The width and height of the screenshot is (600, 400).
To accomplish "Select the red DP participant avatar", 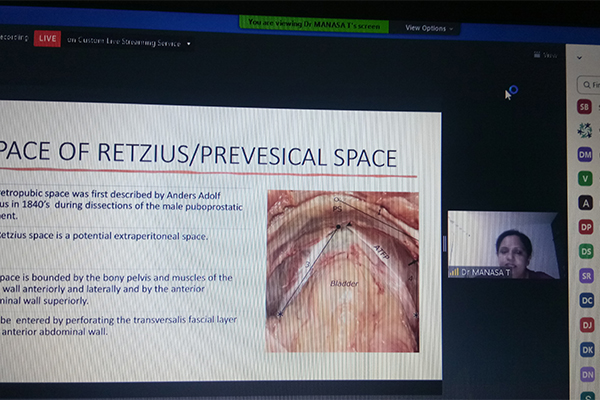I will coord(585,227).
